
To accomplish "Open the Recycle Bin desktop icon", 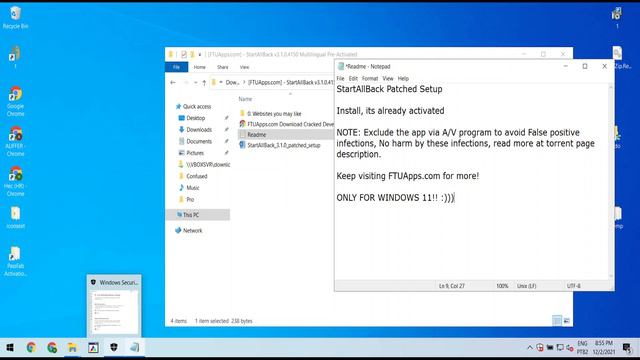I will point(16,18).
